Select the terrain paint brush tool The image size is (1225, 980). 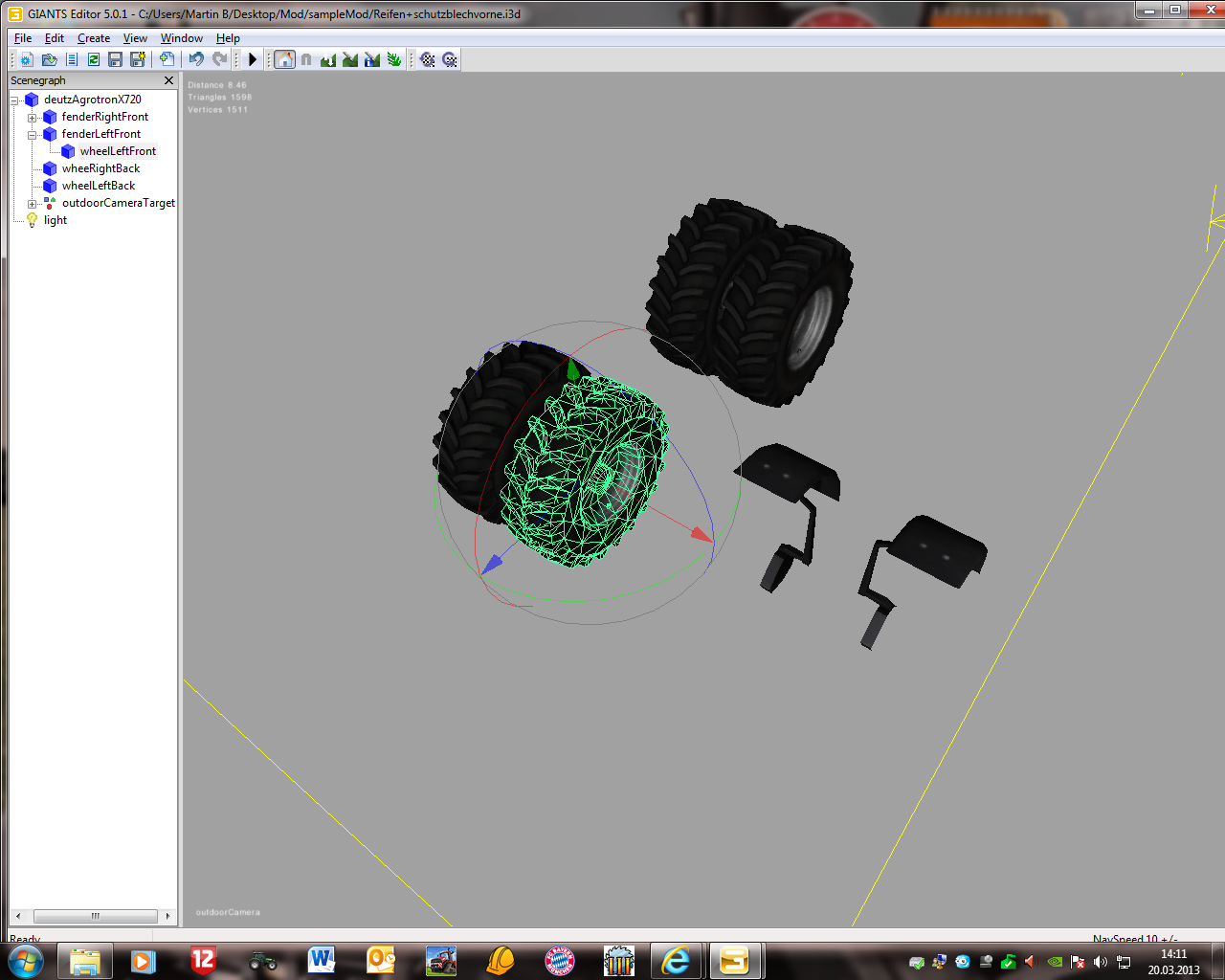350,59
